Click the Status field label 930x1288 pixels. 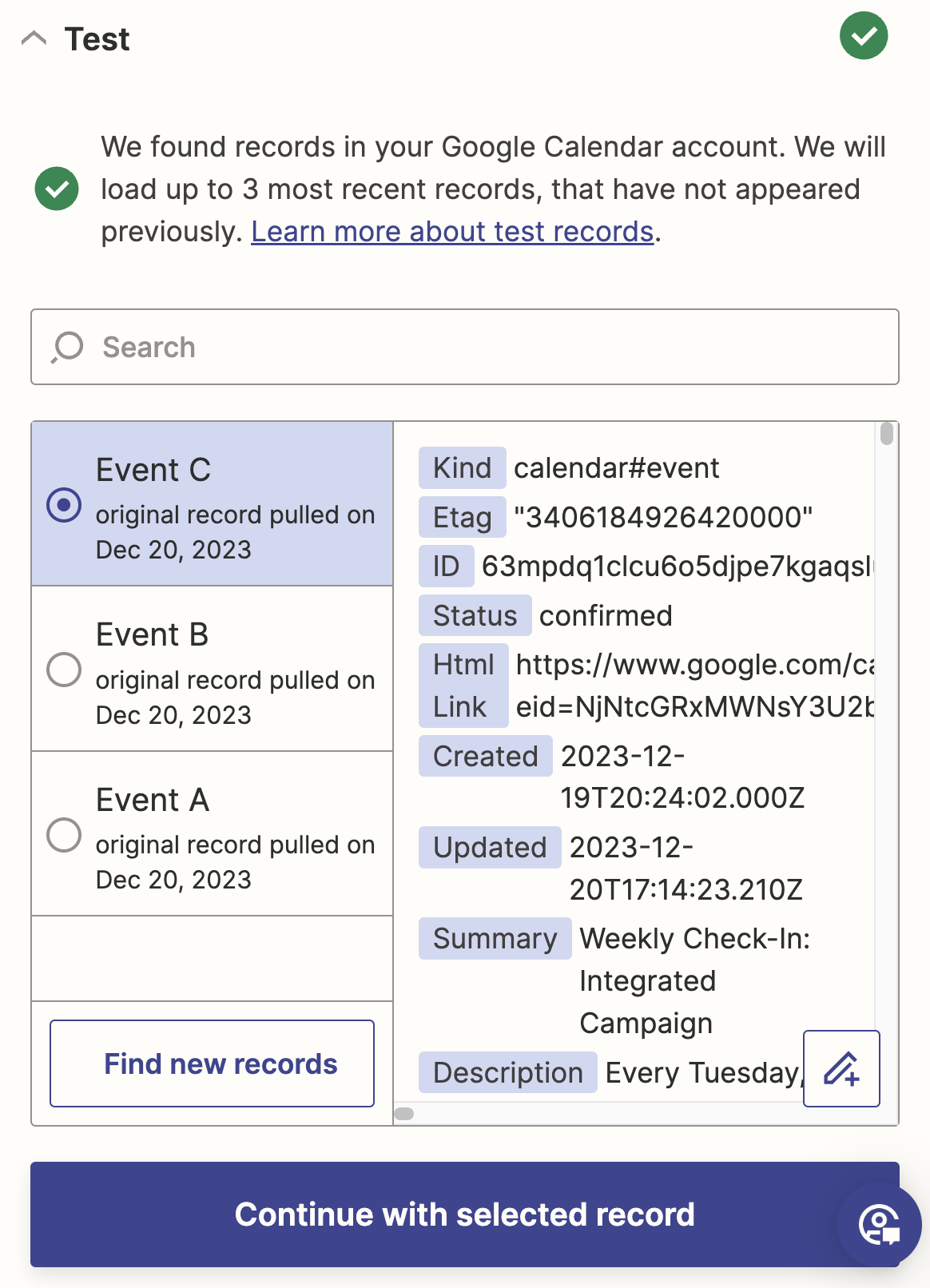[475, 616]
